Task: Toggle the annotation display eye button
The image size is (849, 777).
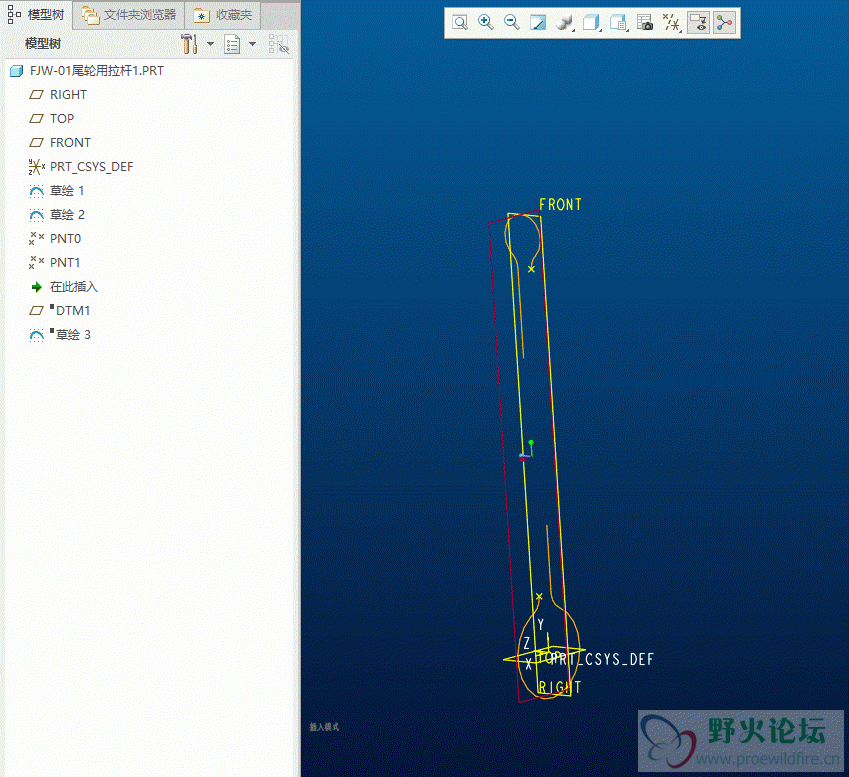Action: pyautogui.click(x=698, y=23)
